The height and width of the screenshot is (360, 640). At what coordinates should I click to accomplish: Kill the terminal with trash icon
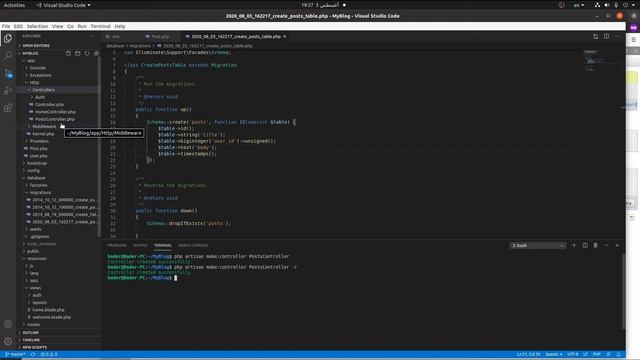(596, 245)
